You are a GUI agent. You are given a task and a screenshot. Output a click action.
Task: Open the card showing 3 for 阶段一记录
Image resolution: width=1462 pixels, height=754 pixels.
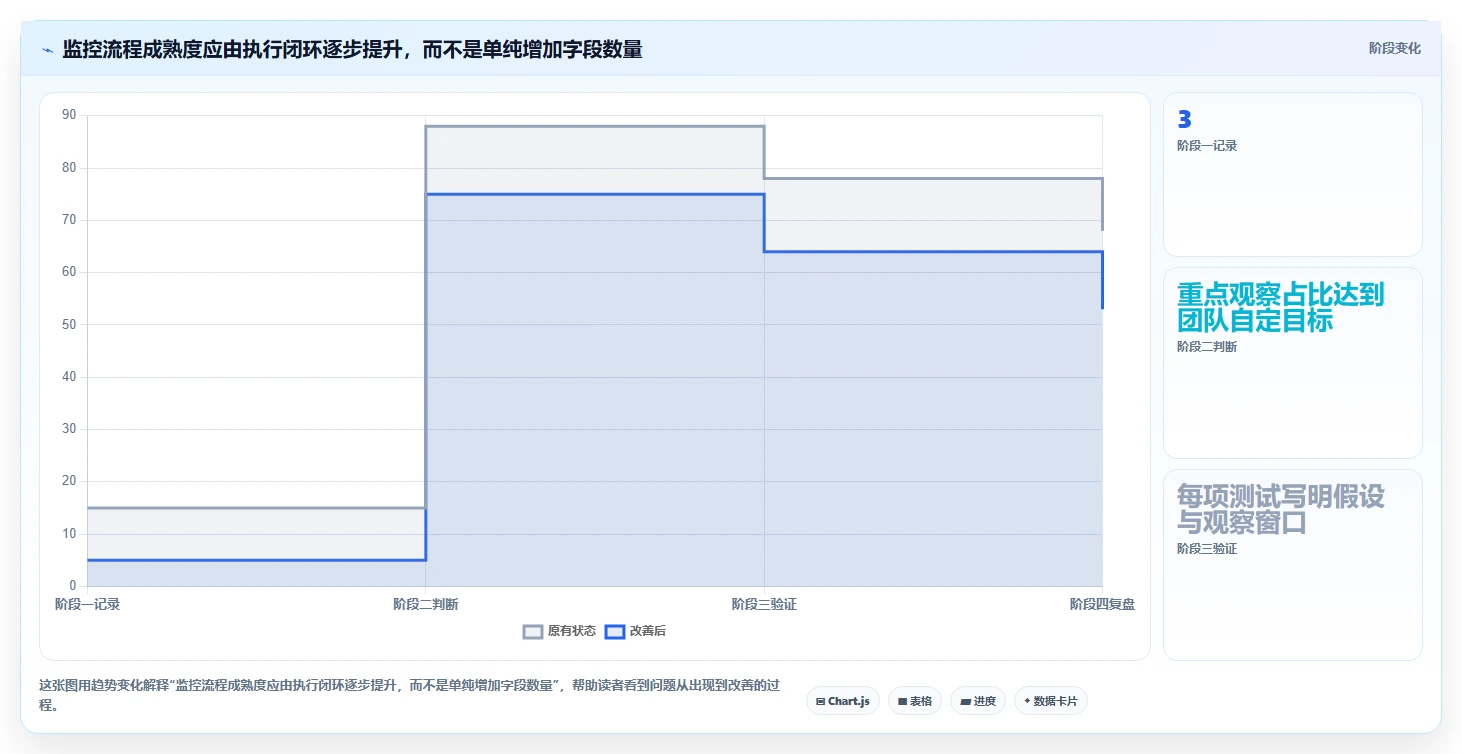1293,175
